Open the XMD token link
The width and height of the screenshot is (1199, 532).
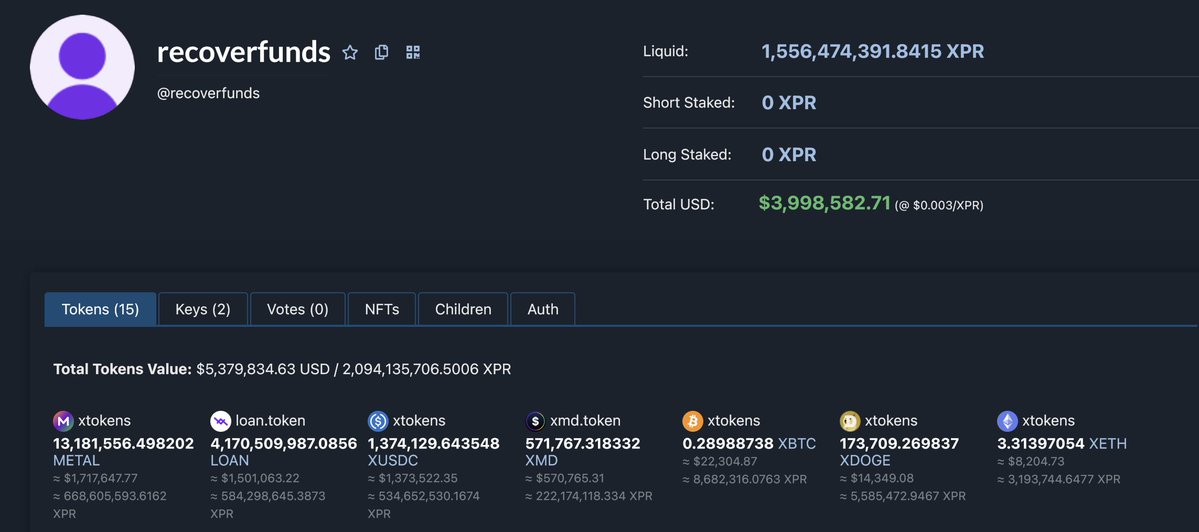pyautogui.click(x=541, y=461)
